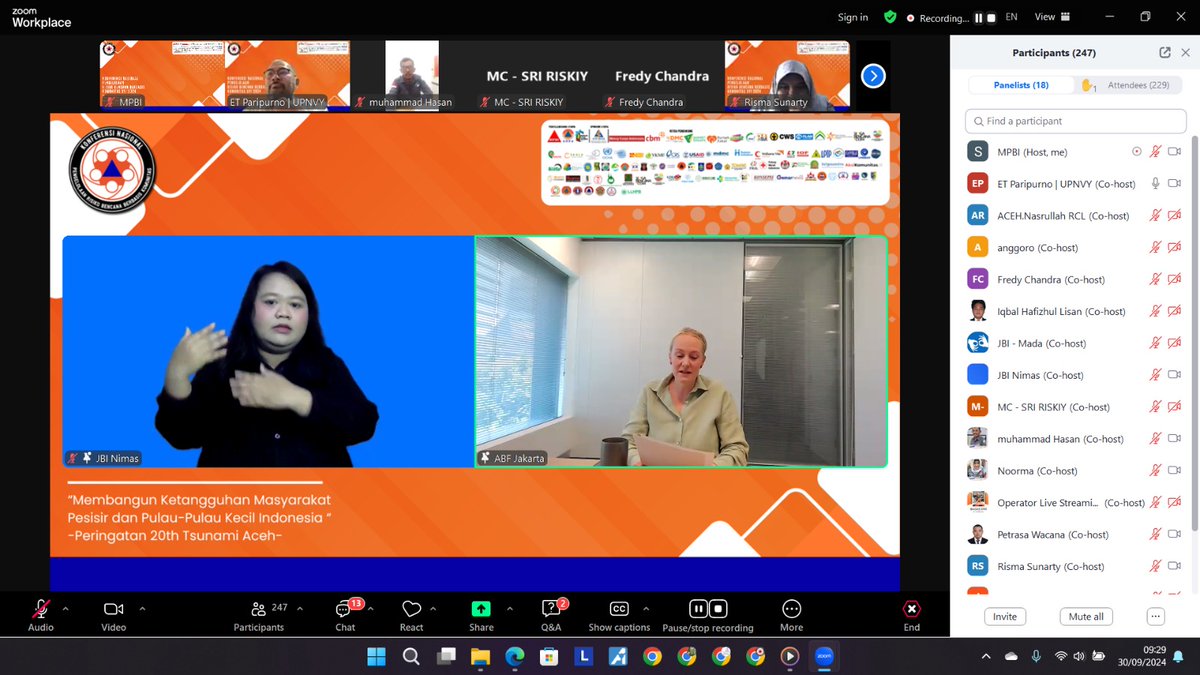
Task: Toggle microphone for ET Paripurno | UPNVY
Action: (x=1155, y=184)
